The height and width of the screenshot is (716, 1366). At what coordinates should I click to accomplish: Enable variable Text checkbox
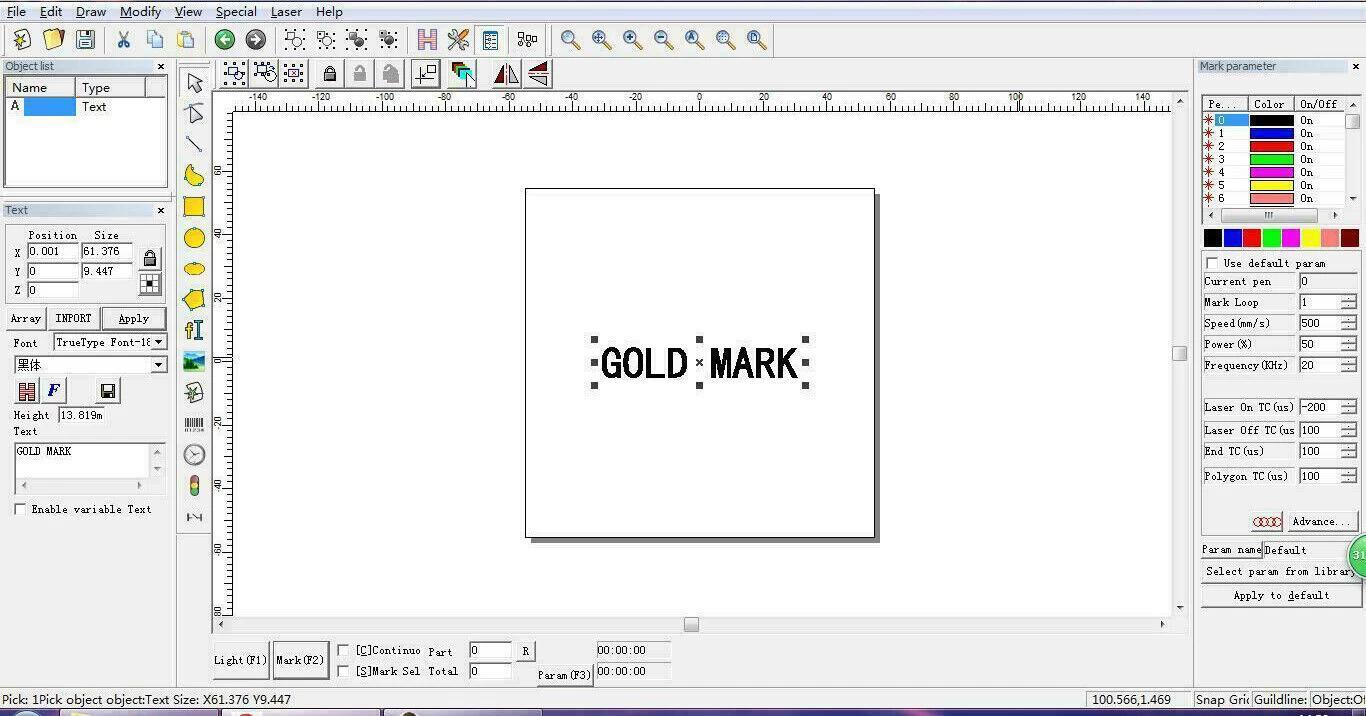coord(20,510)
